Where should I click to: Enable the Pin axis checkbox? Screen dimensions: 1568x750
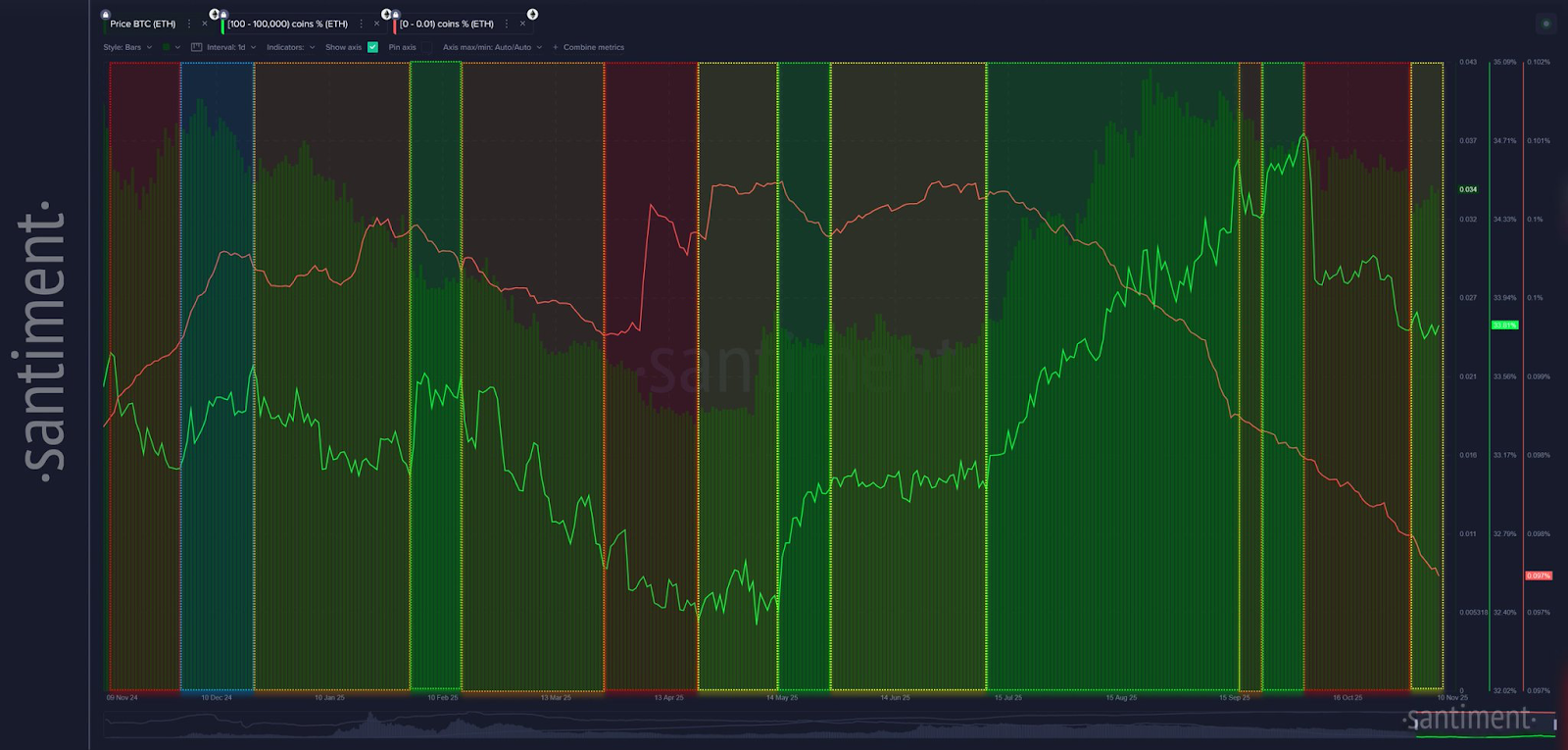coord(426,47)
